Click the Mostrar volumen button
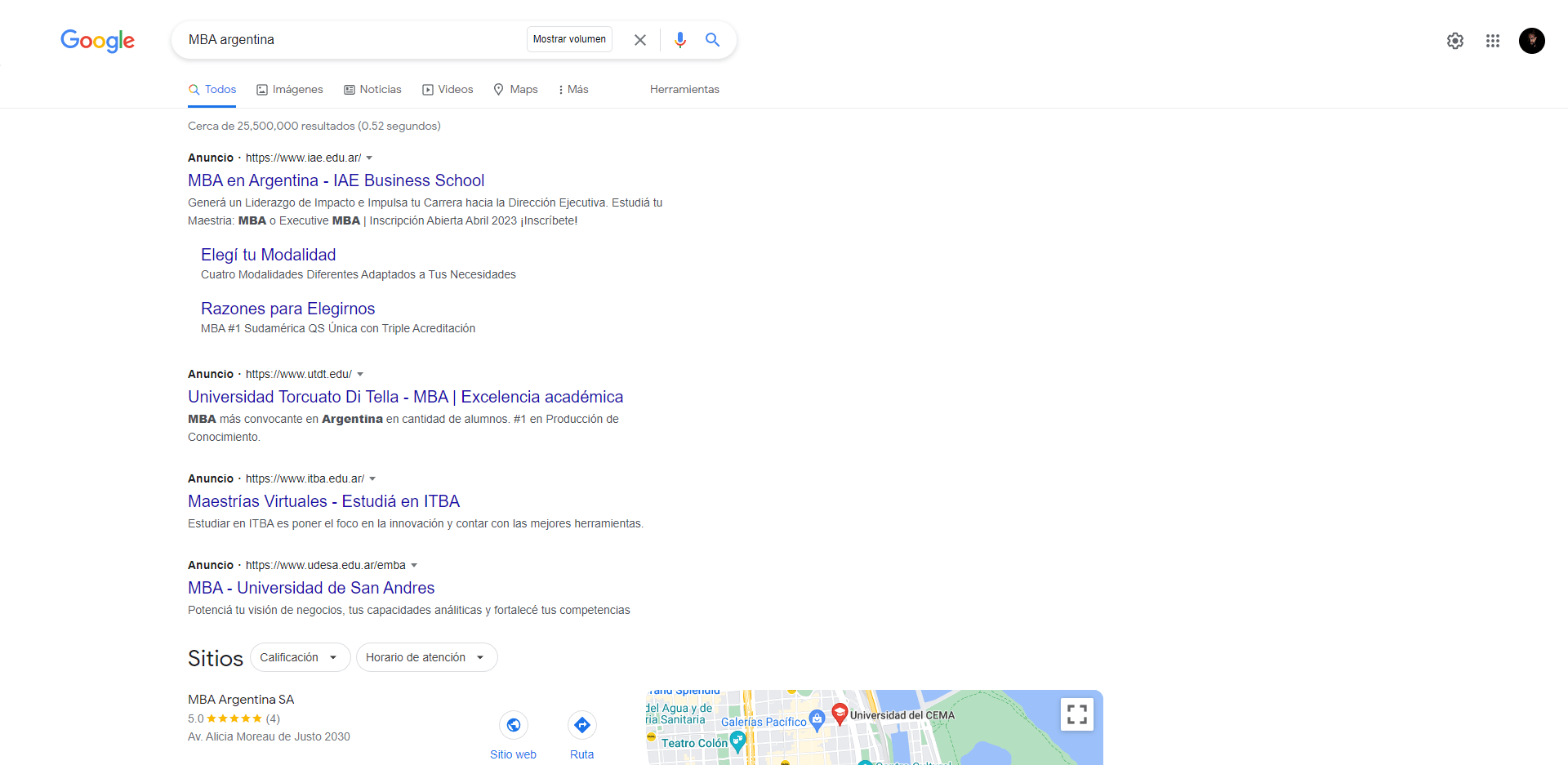The width and height of the screenshot is (1568, 765). coord(569,39)
